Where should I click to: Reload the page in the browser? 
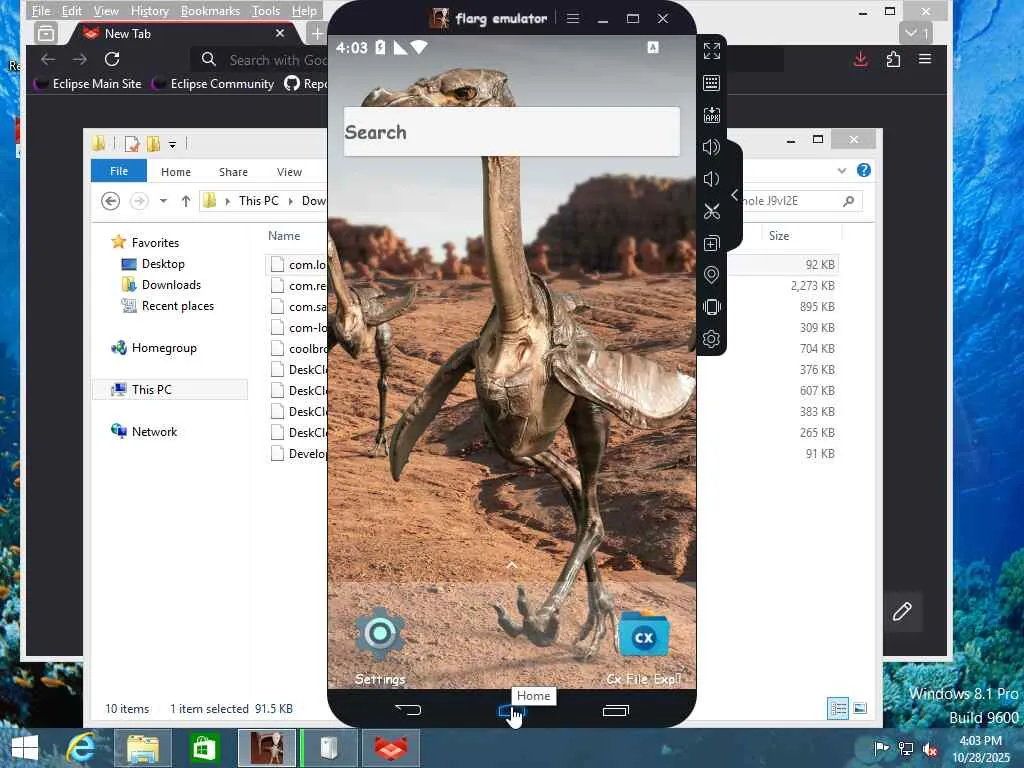click(112, 59)
